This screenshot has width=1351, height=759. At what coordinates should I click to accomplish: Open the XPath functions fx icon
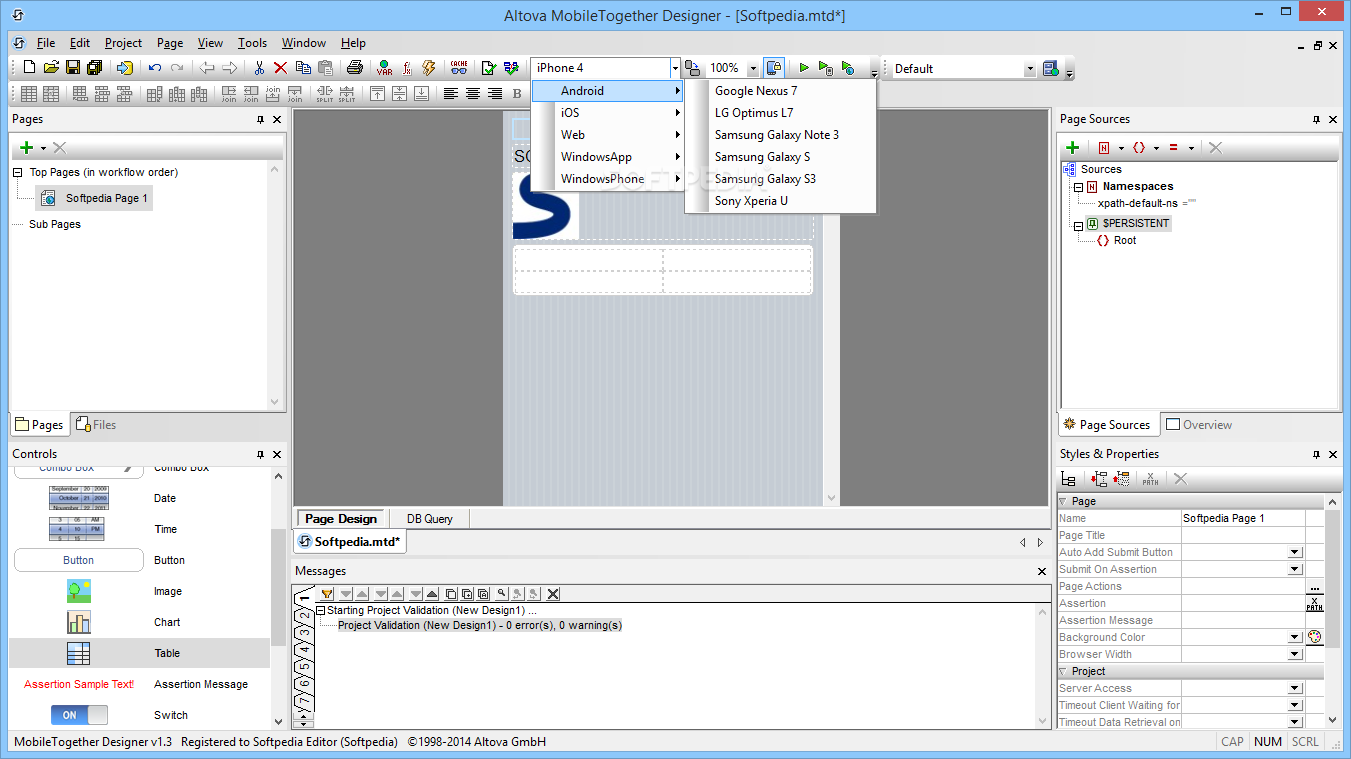pyautogui.click(x=407, y=68)
